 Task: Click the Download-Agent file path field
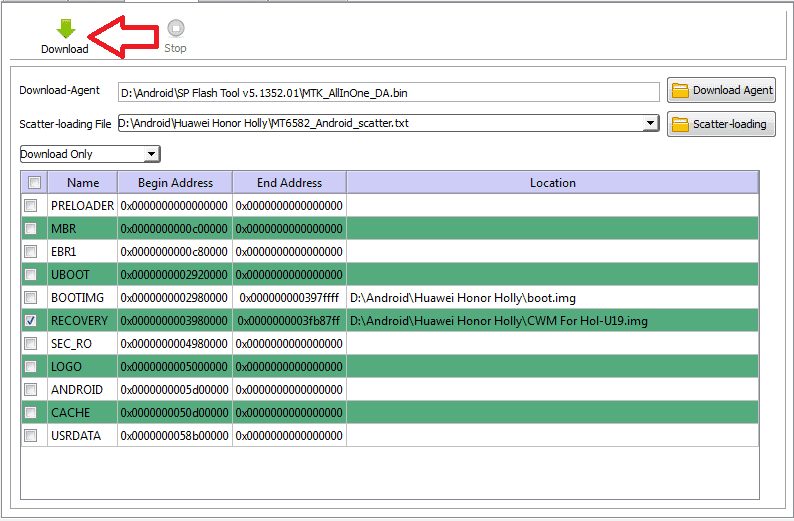(x=388, y=93)
